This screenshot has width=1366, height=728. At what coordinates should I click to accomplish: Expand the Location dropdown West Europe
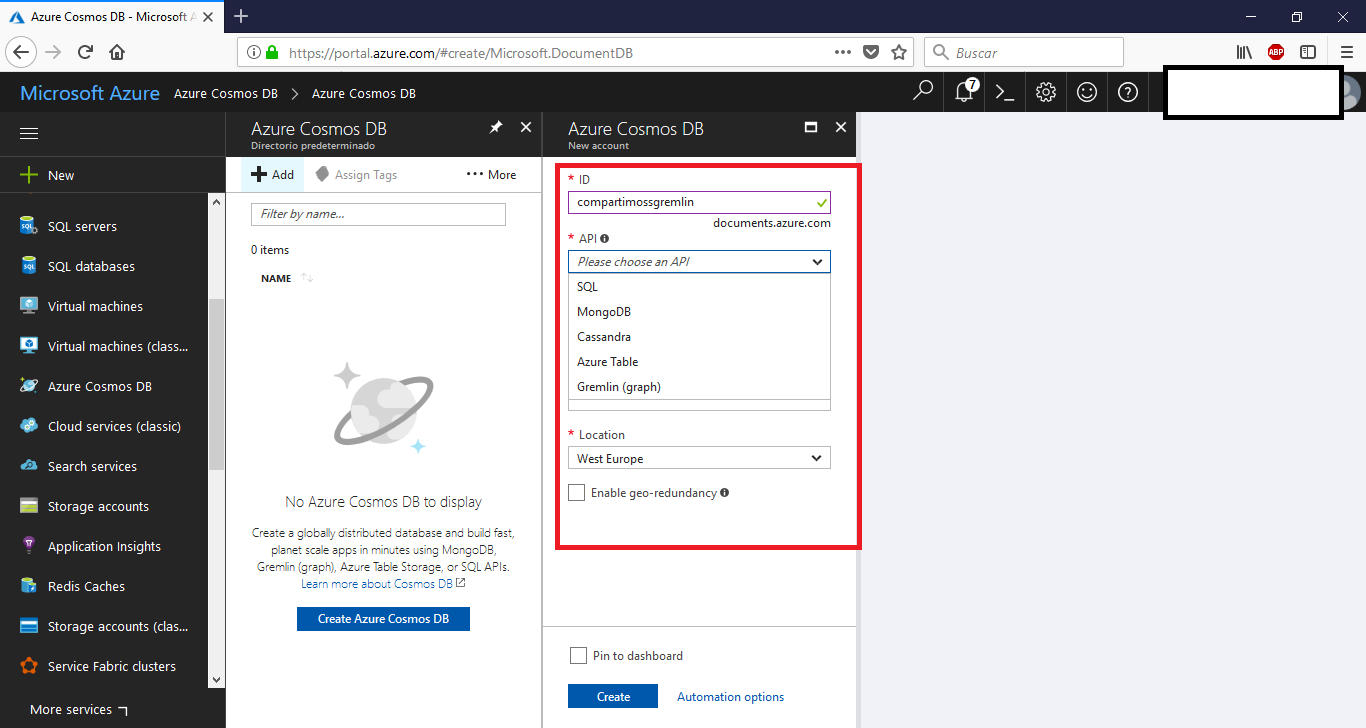[699, 459]
